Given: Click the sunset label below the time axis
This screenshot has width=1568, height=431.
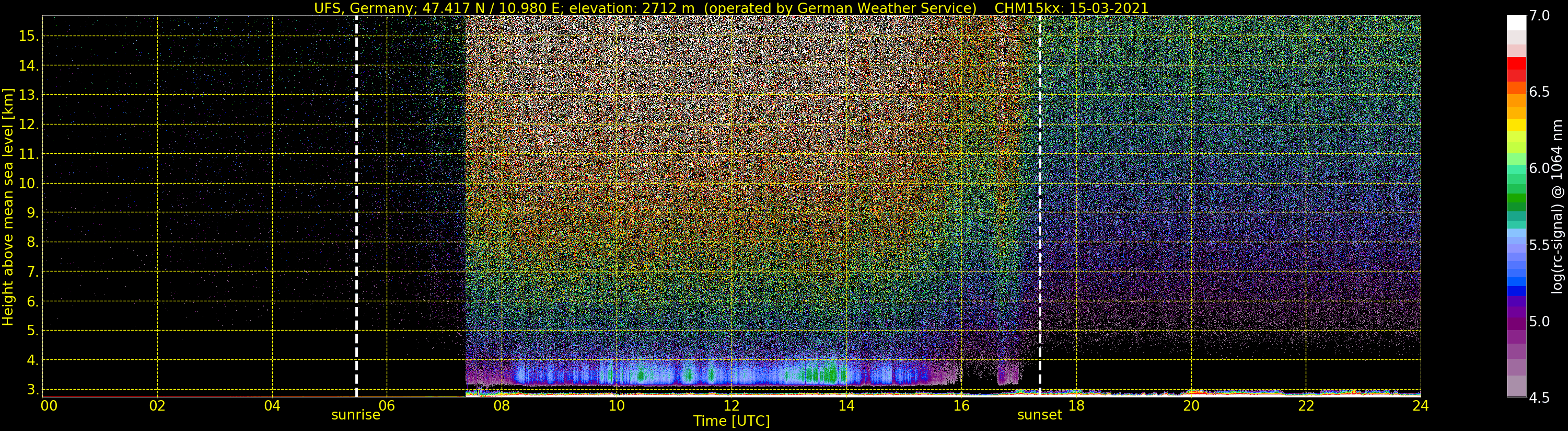Looking at the screenshot, I should click(x=1039, y=415).
